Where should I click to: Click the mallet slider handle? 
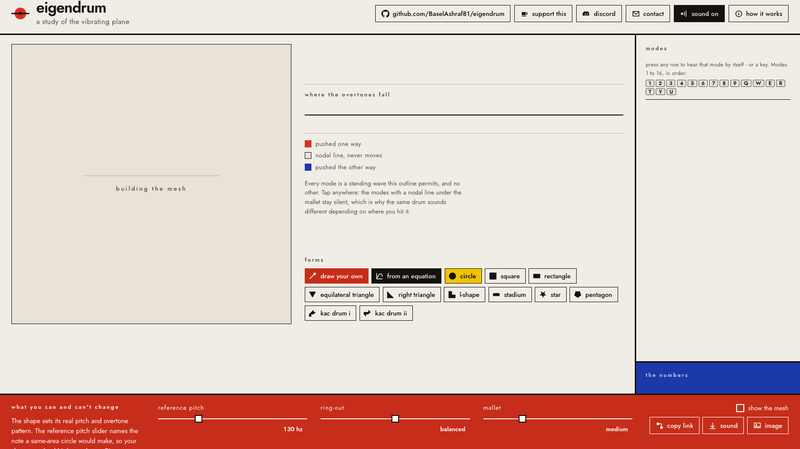[522, 419]
